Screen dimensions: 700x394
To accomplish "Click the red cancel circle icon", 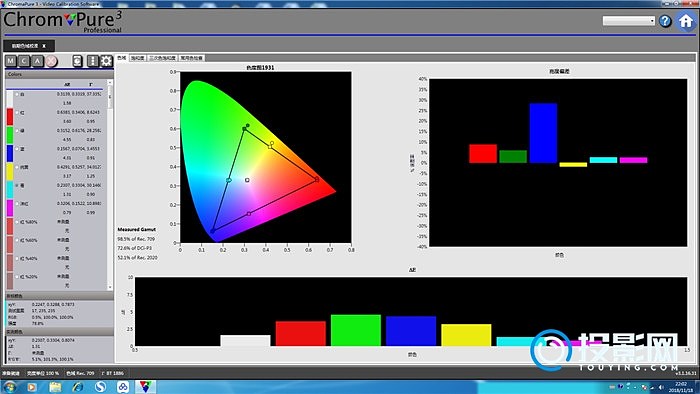I will pyautogui.click(x=51, y=61).
